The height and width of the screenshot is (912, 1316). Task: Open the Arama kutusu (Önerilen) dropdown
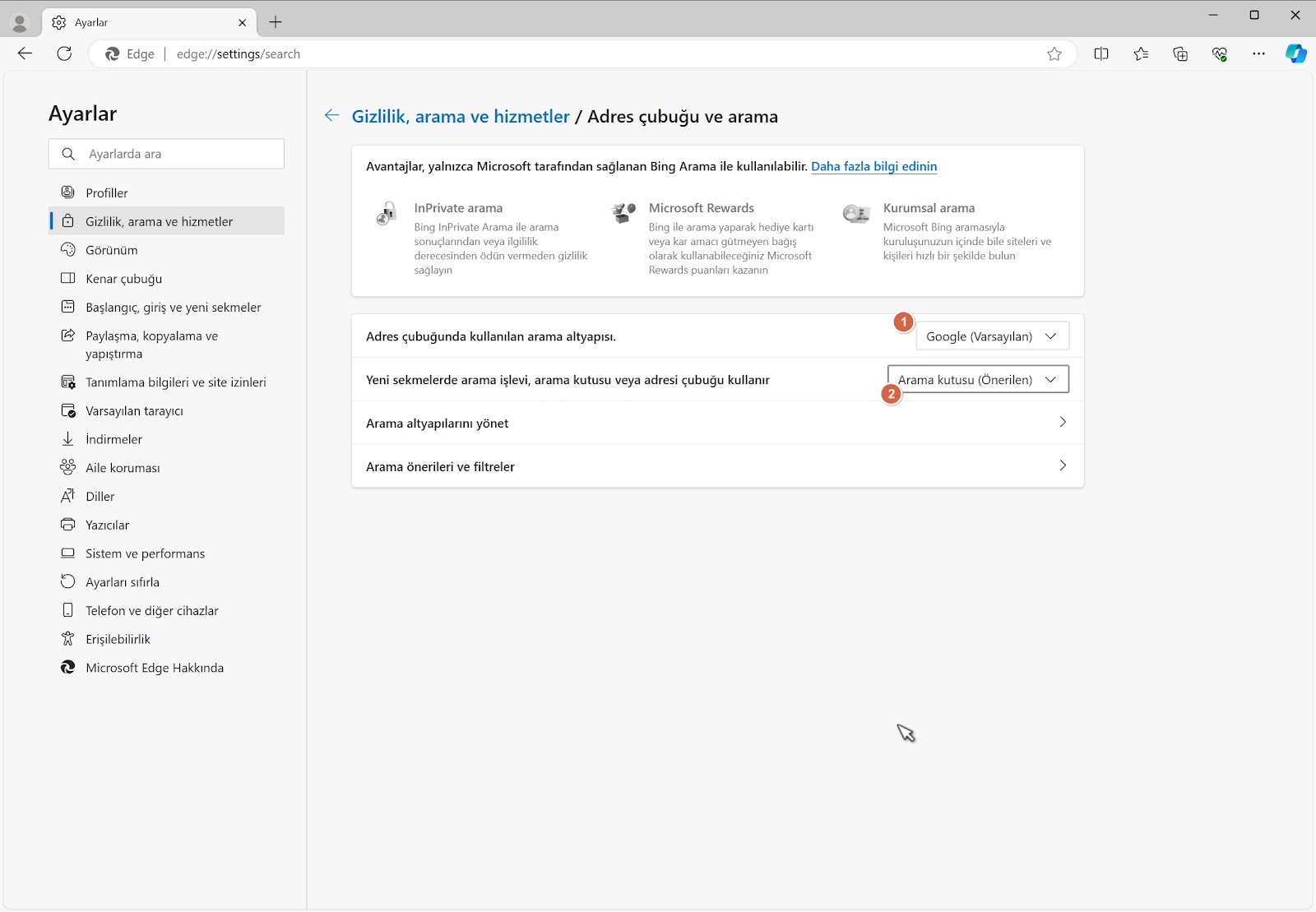[978, 379]
